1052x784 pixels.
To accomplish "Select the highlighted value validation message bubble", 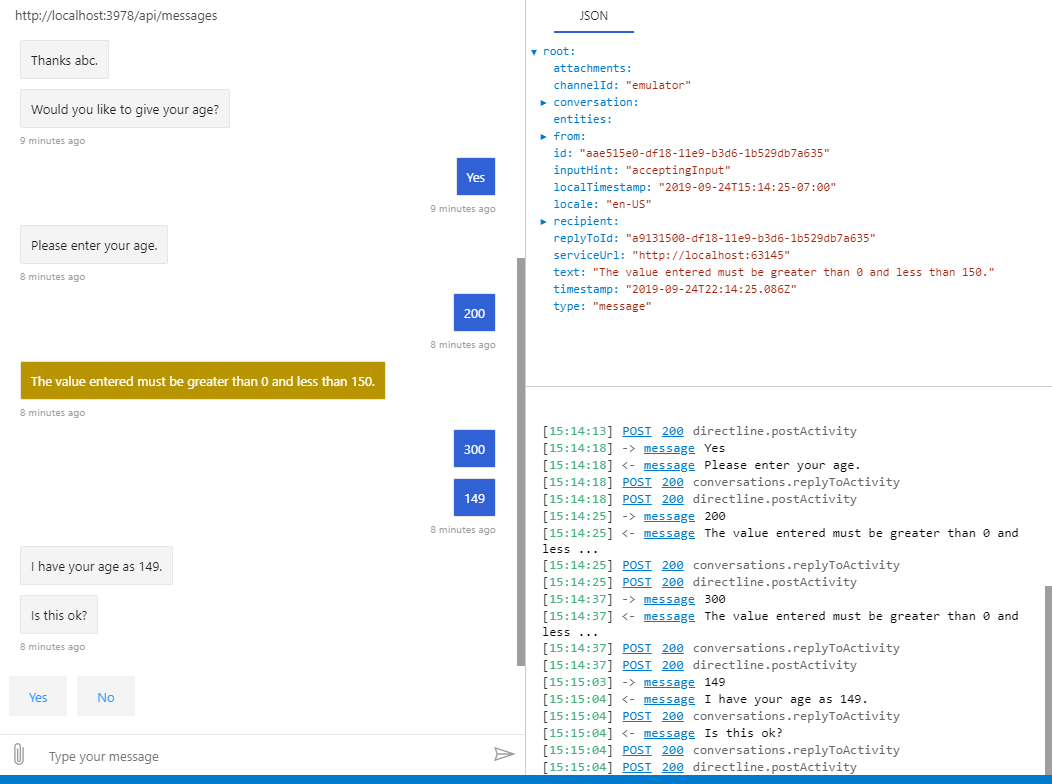I will coord(203,381).
